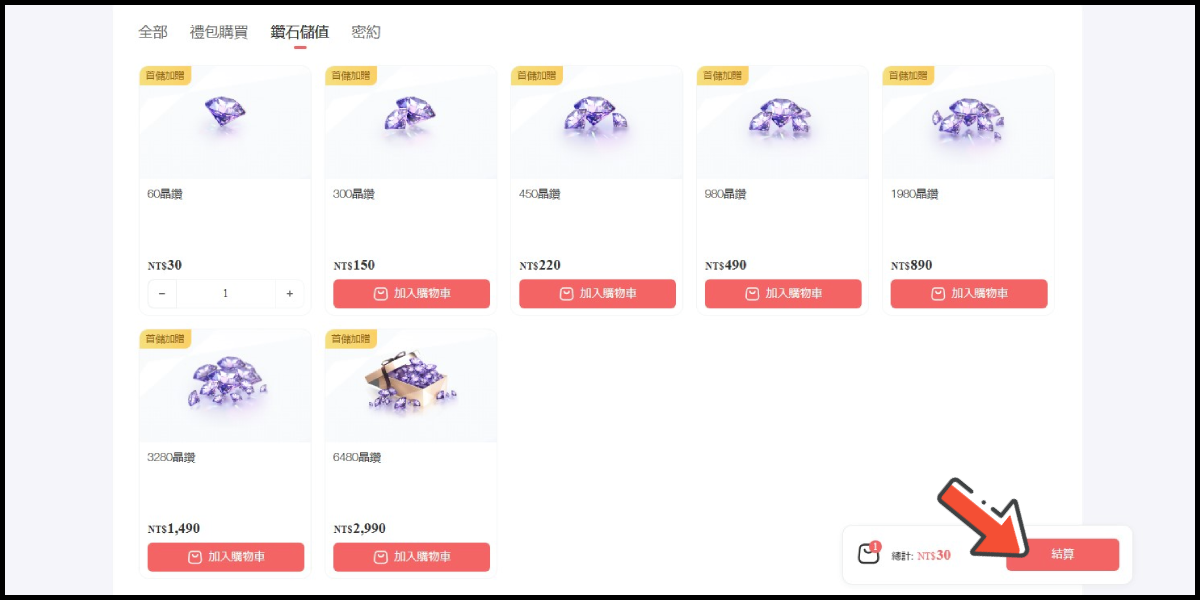
Task: Add the 6480晶鑽 pack to the cart
Action: (411, 557)
